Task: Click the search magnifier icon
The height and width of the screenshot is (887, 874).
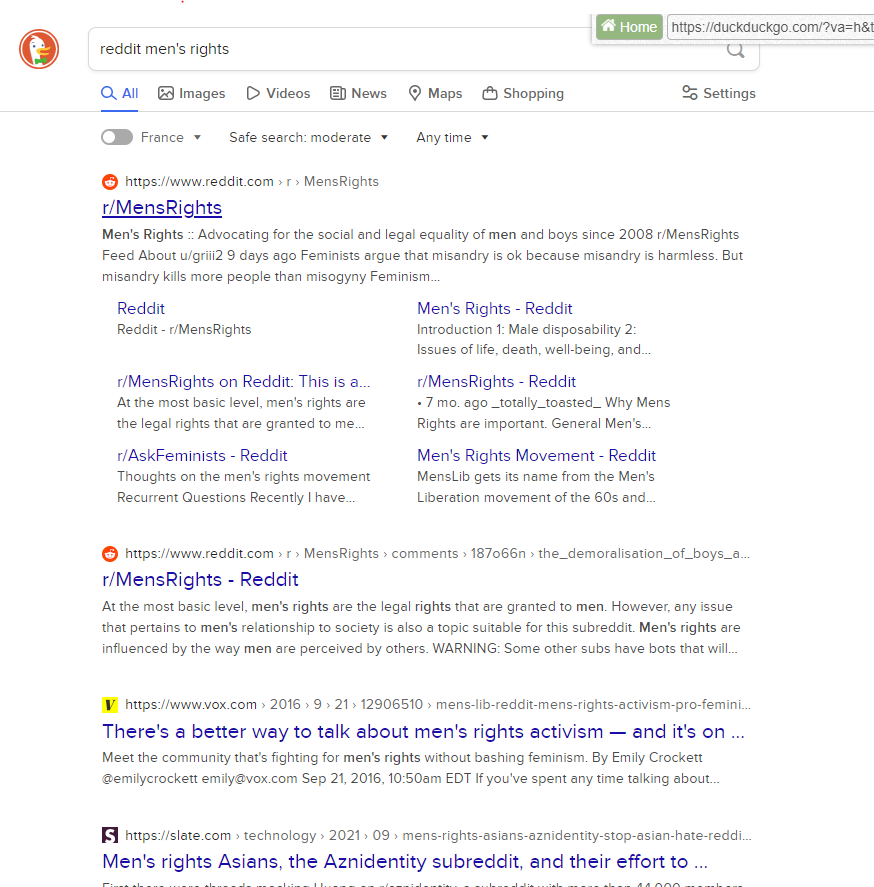Action: point(735,50)
